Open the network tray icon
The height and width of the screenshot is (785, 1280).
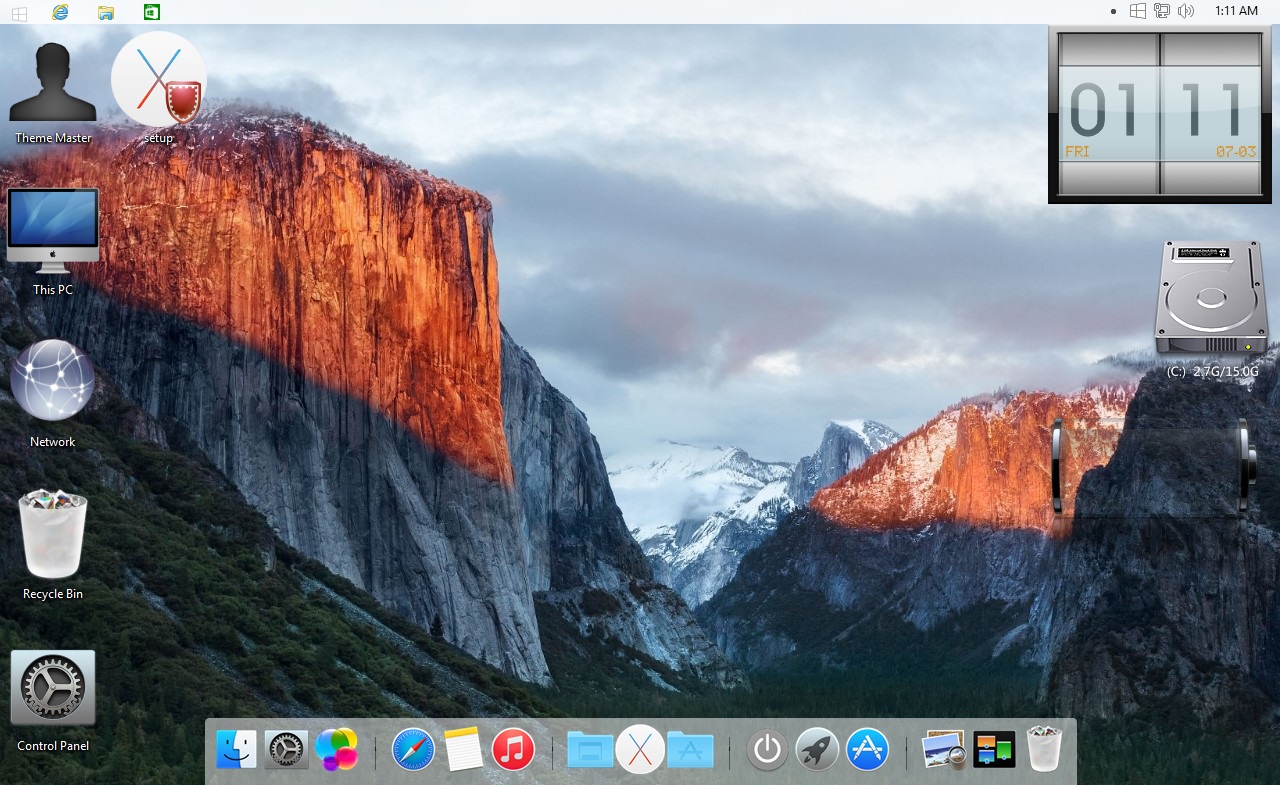[x=1162, y=11]
